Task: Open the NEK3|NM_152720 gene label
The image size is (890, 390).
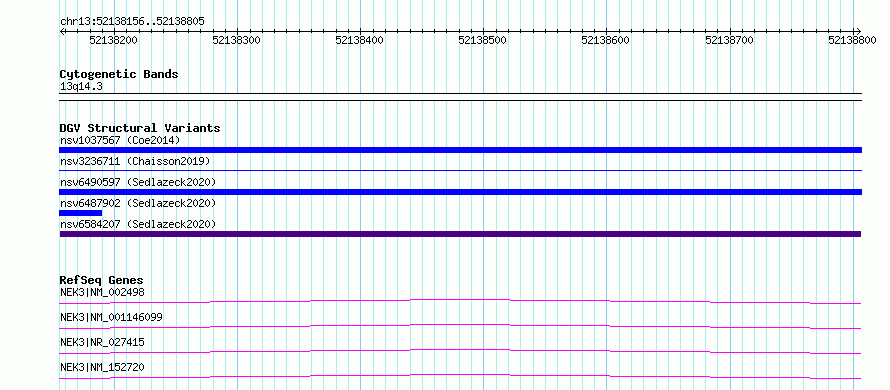Action: pos(102,367)
